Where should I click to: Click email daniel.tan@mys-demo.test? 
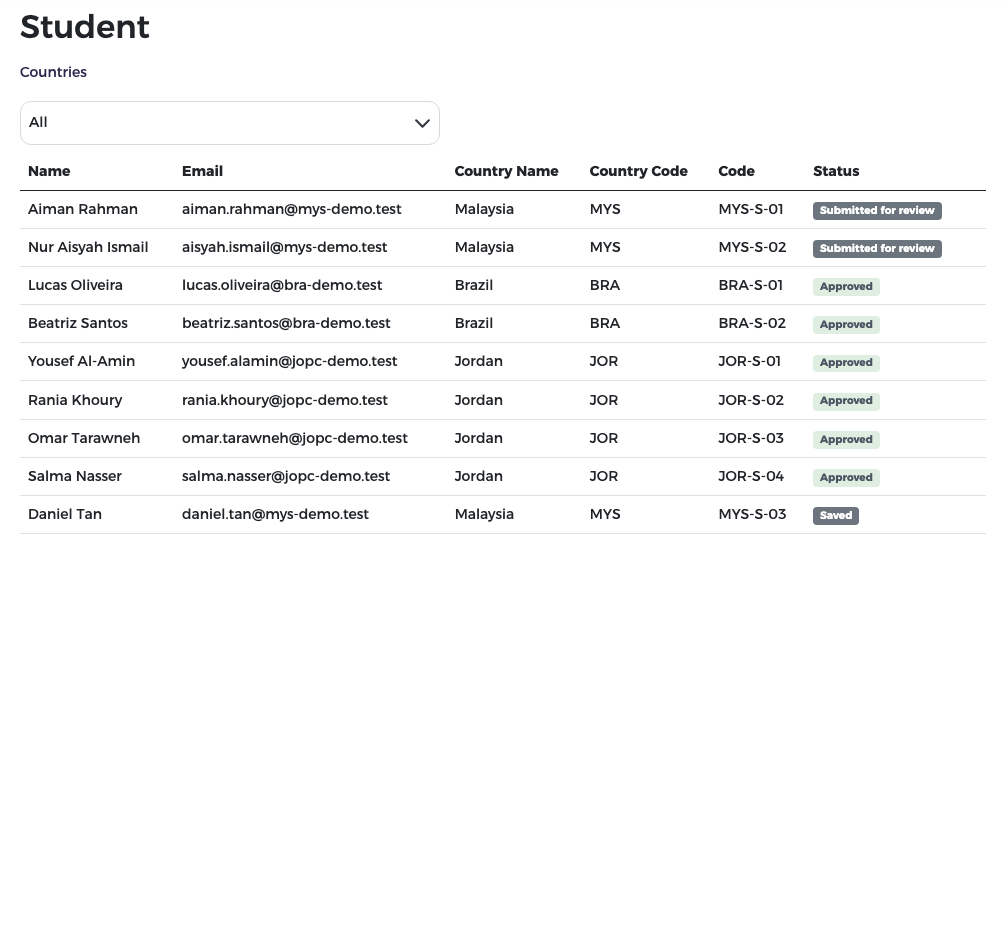[275, 513]
